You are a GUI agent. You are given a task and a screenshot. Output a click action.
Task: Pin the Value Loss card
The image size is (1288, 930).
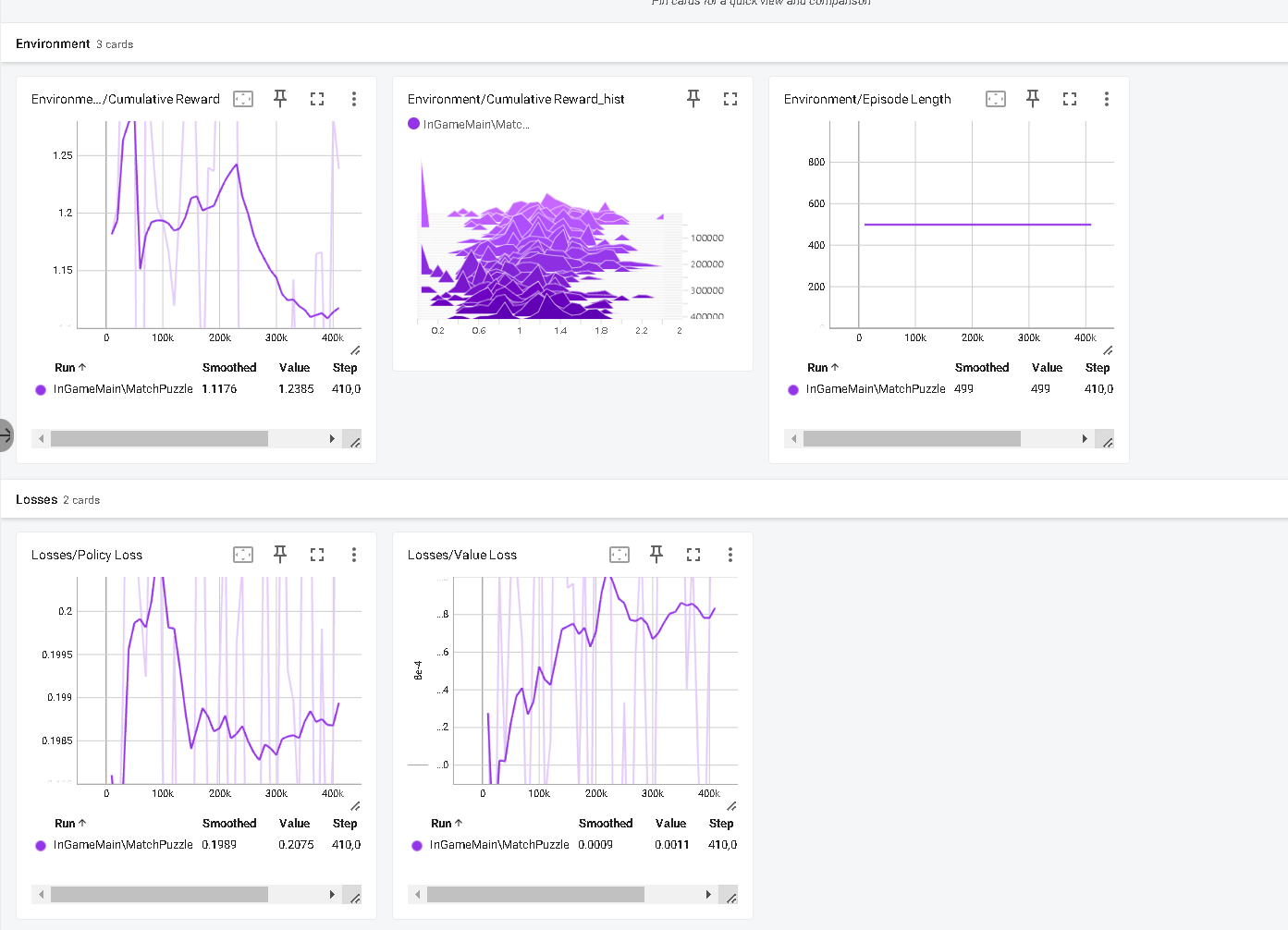[656, 555]
